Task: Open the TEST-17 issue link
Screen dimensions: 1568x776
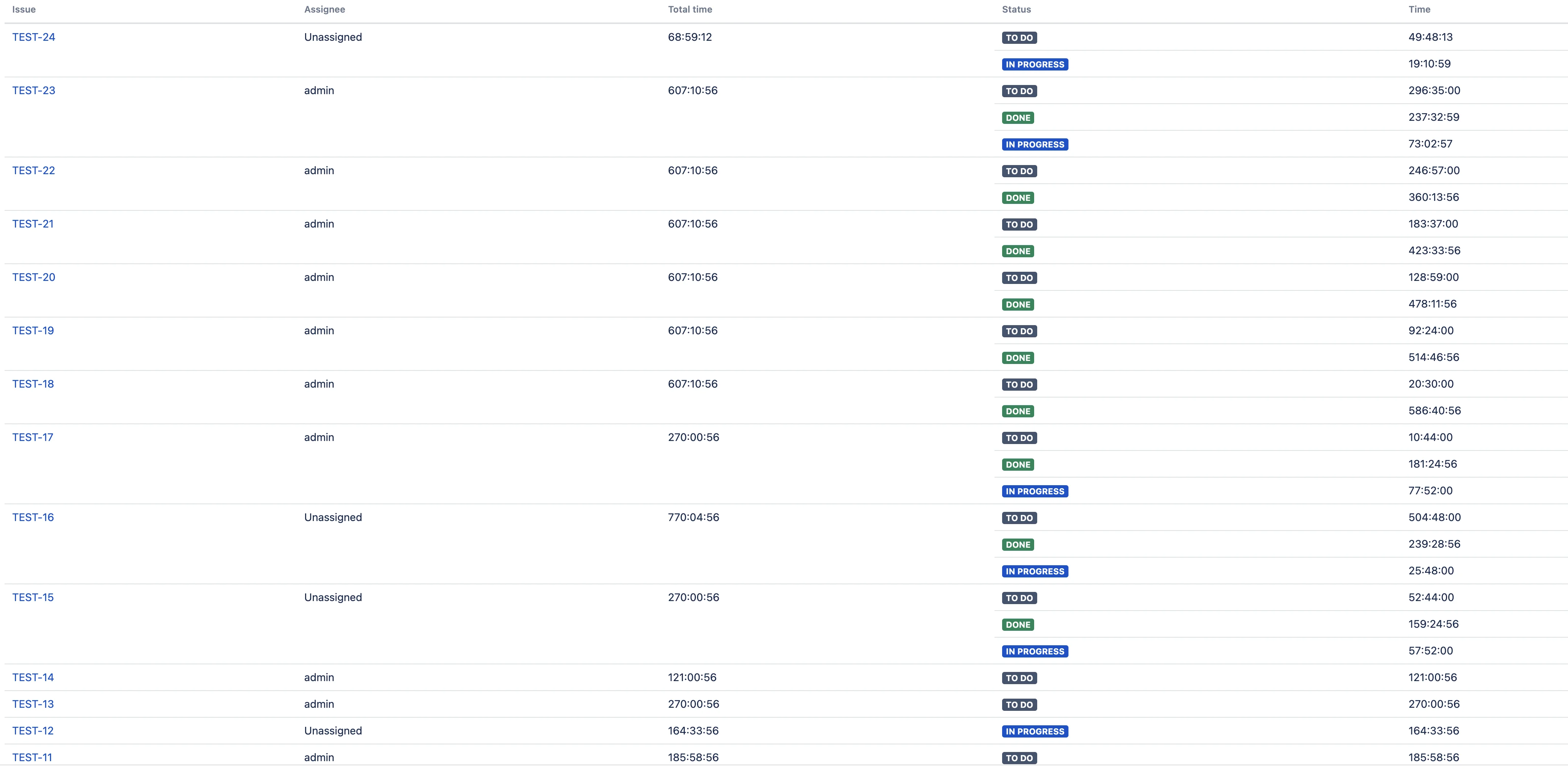Action: click(x=33, y=438)
